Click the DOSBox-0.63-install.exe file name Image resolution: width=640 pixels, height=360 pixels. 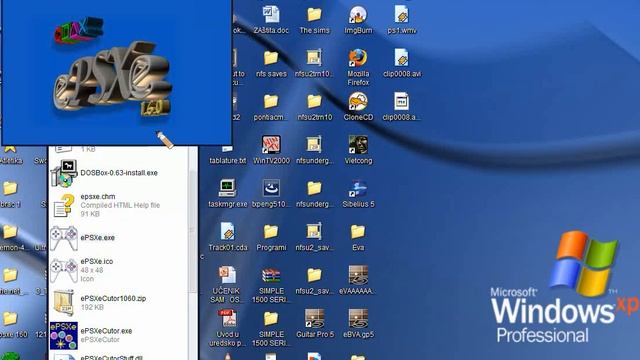119,173
